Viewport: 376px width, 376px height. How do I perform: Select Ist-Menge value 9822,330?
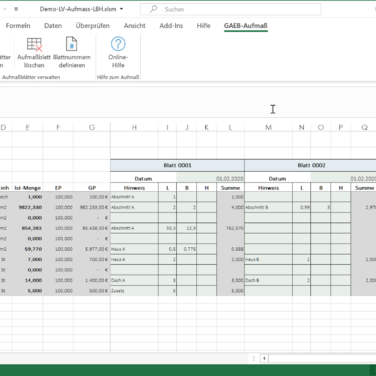tap(27, 207)
